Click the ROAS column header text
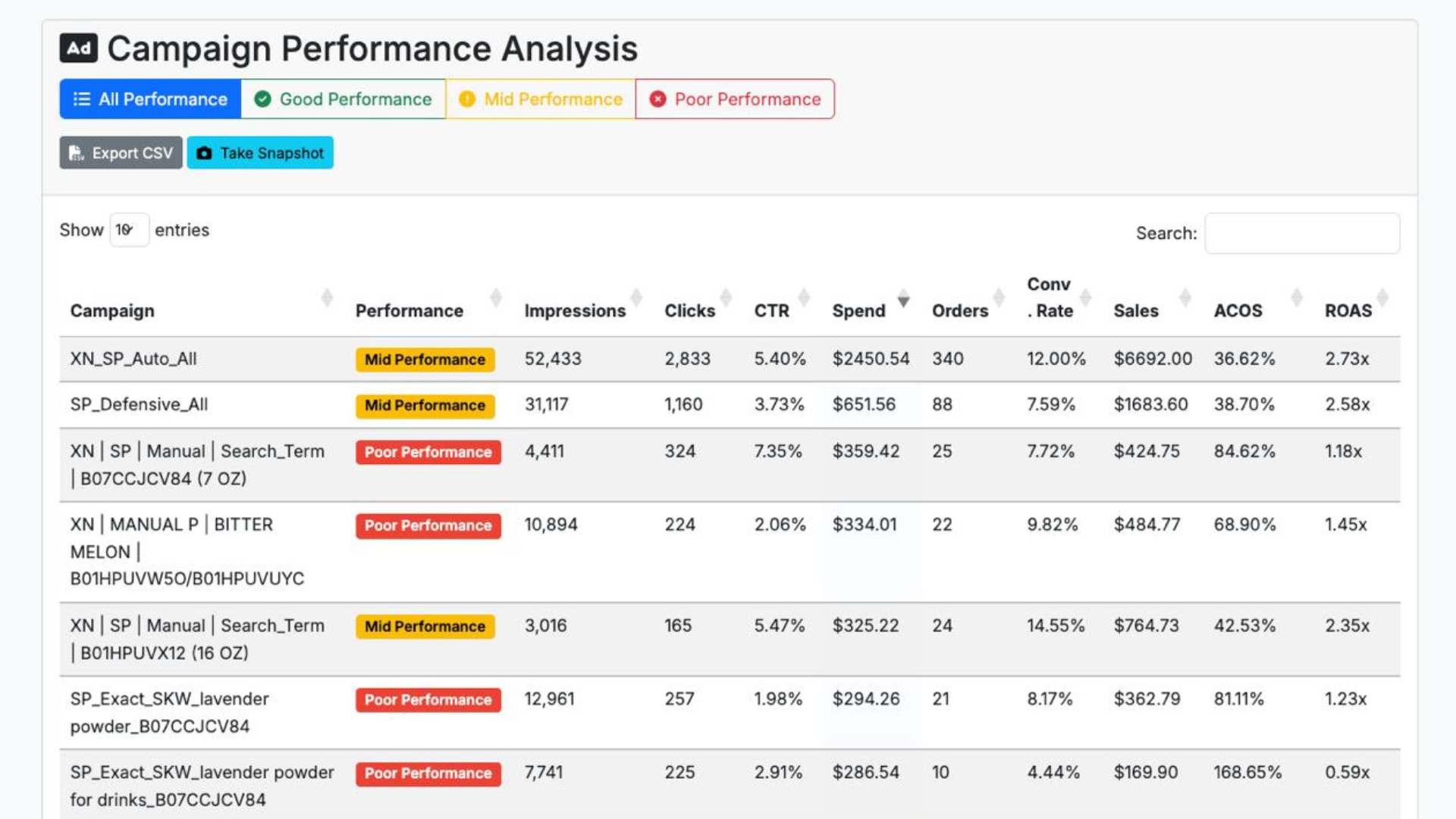The height and width of the screenshot is (819, 1456). click(1348, 311)
